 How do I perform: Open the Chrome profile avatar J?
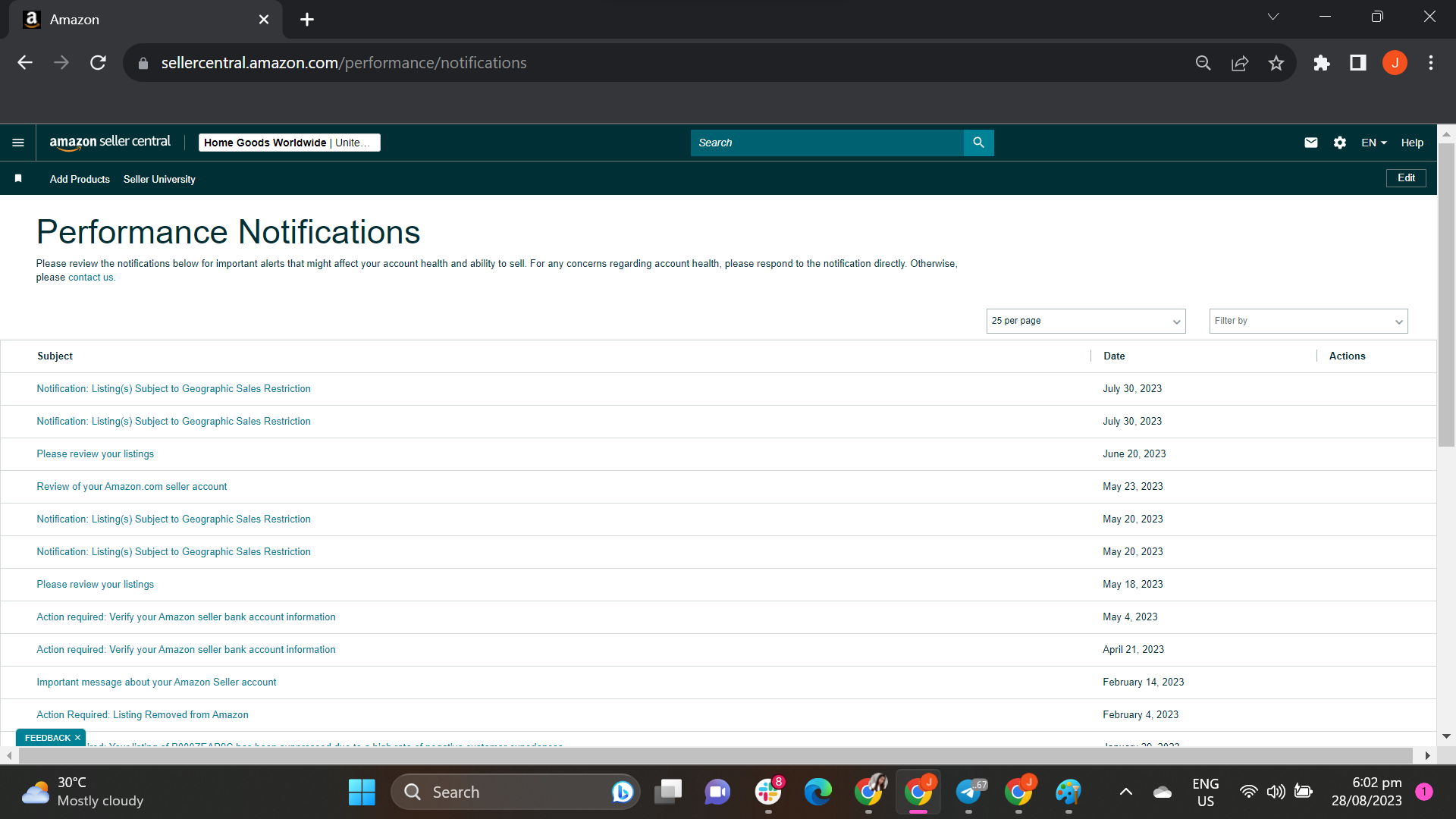coord(1395,63)
